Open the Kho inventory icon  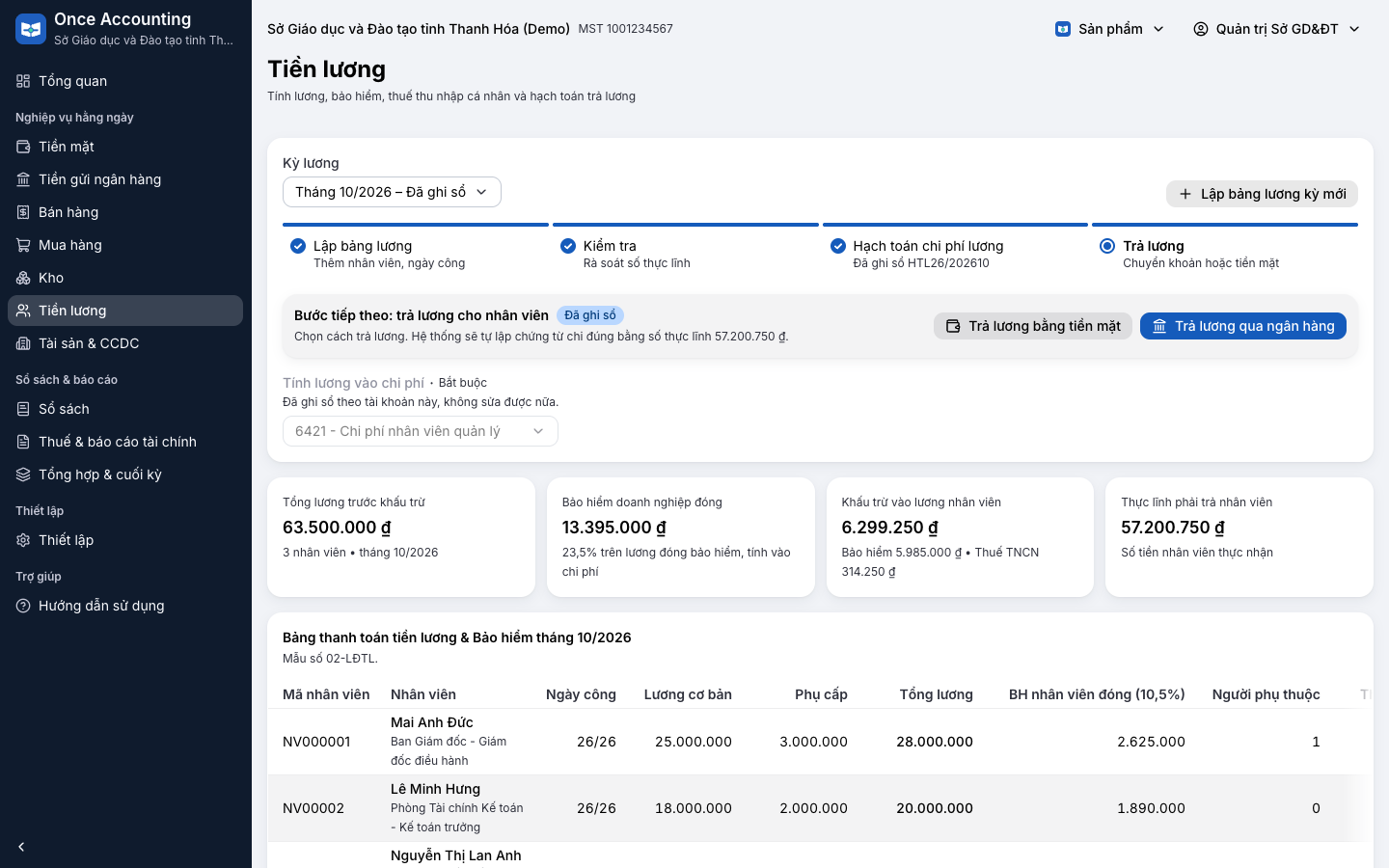tap(23, 278)
